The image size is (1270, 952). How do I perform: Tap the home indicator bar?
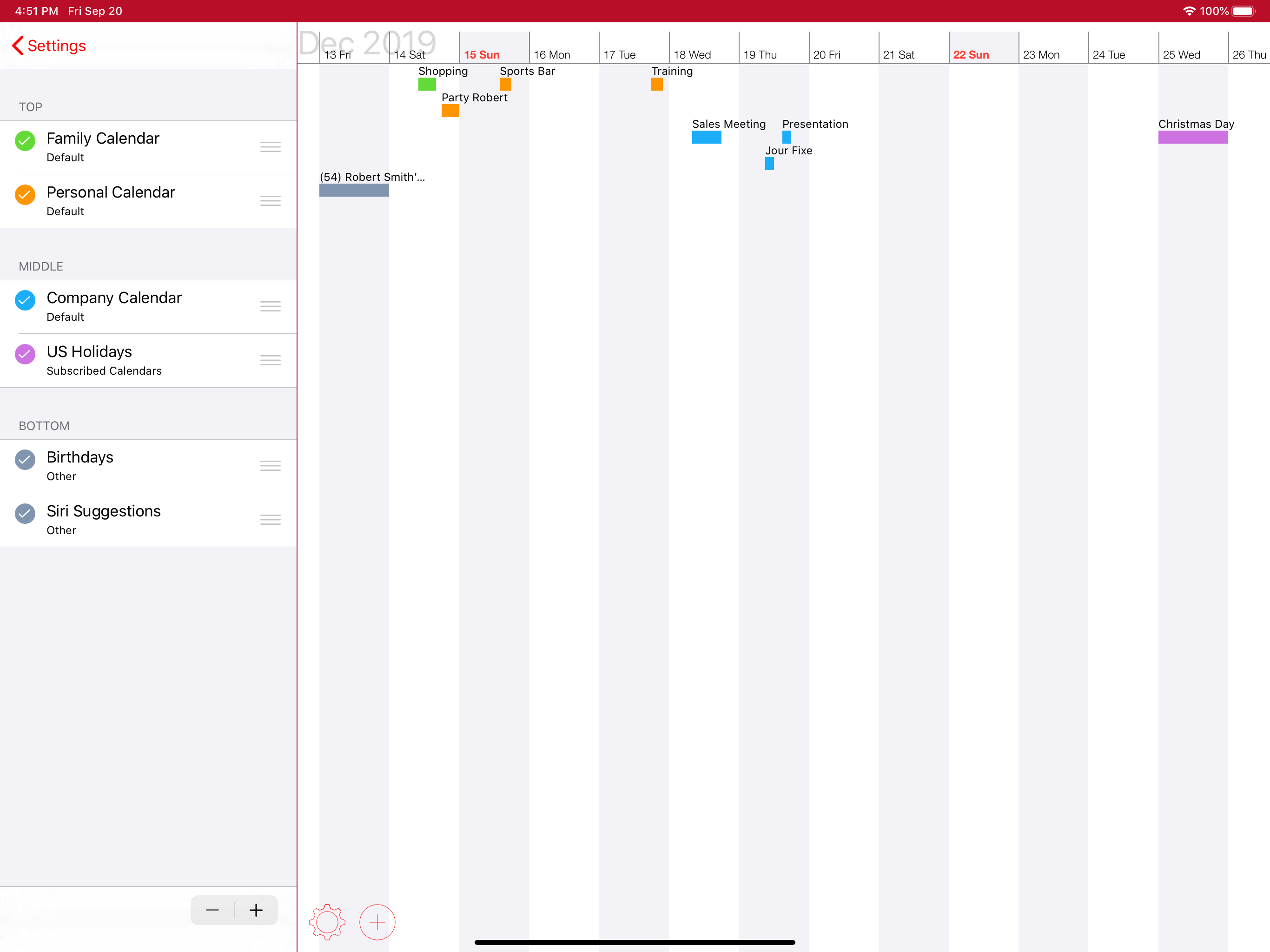tap(635, 942)
